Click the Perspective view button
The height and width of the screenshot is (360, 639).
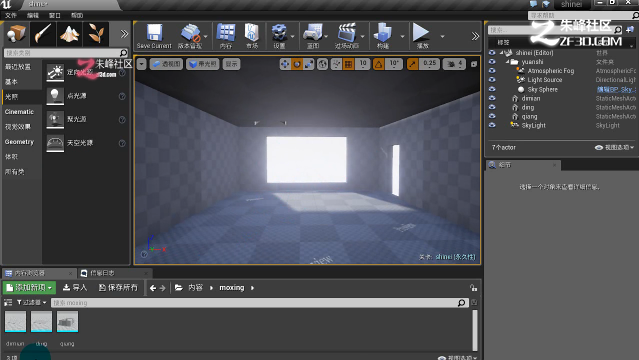coord(166,64)
